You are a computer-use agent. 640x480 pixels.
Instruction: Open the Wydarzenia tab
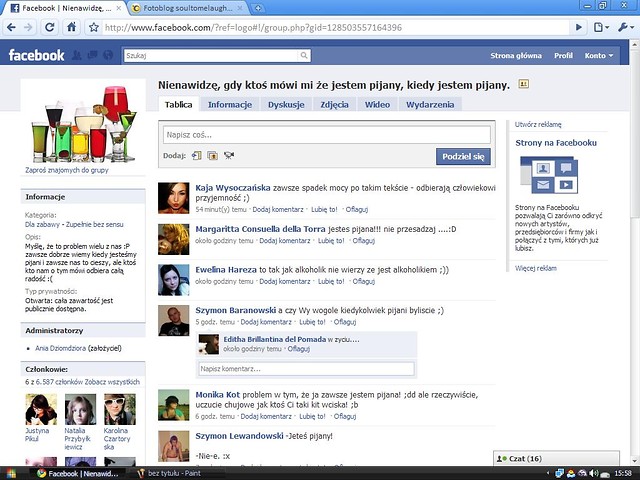[x=430, y=104]
